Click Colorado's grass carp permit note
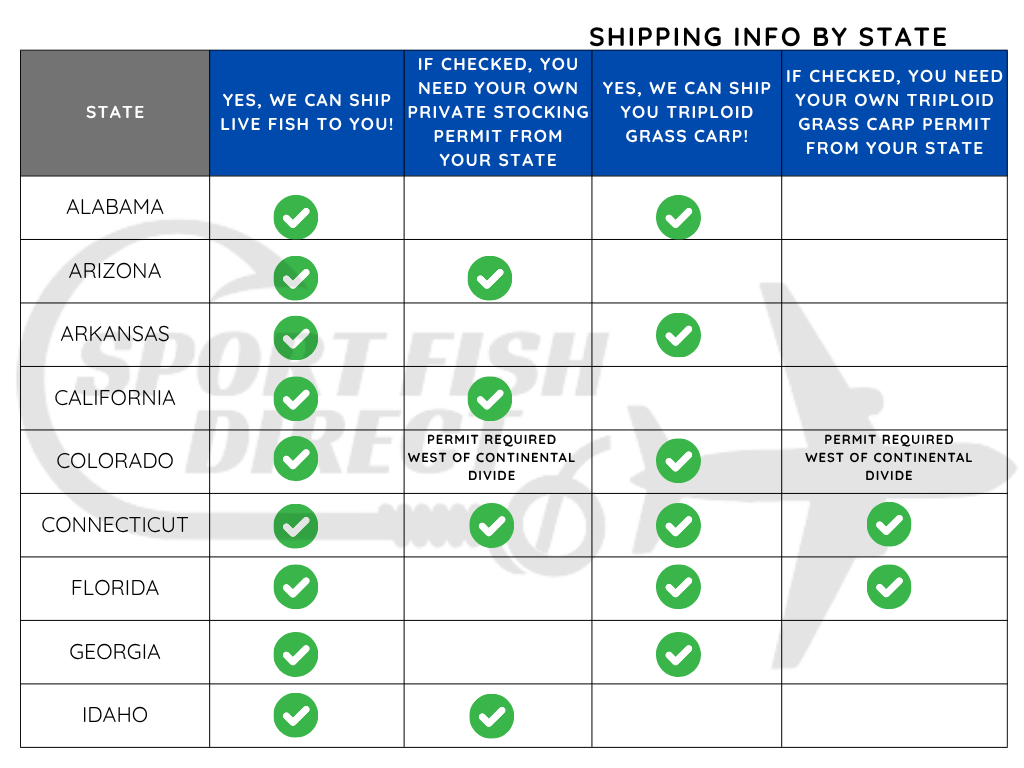 pos(889,457)
